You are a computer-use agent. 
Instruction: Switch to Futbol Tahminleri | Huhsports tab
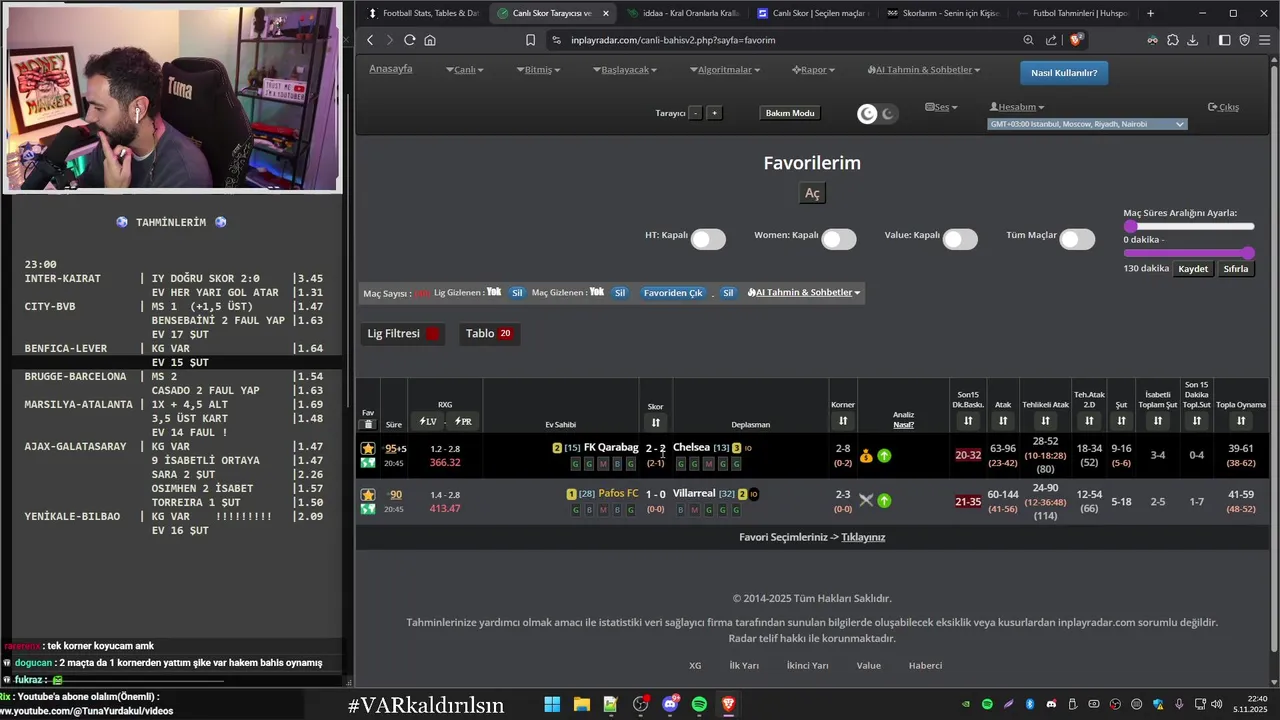pos(1073,13)
